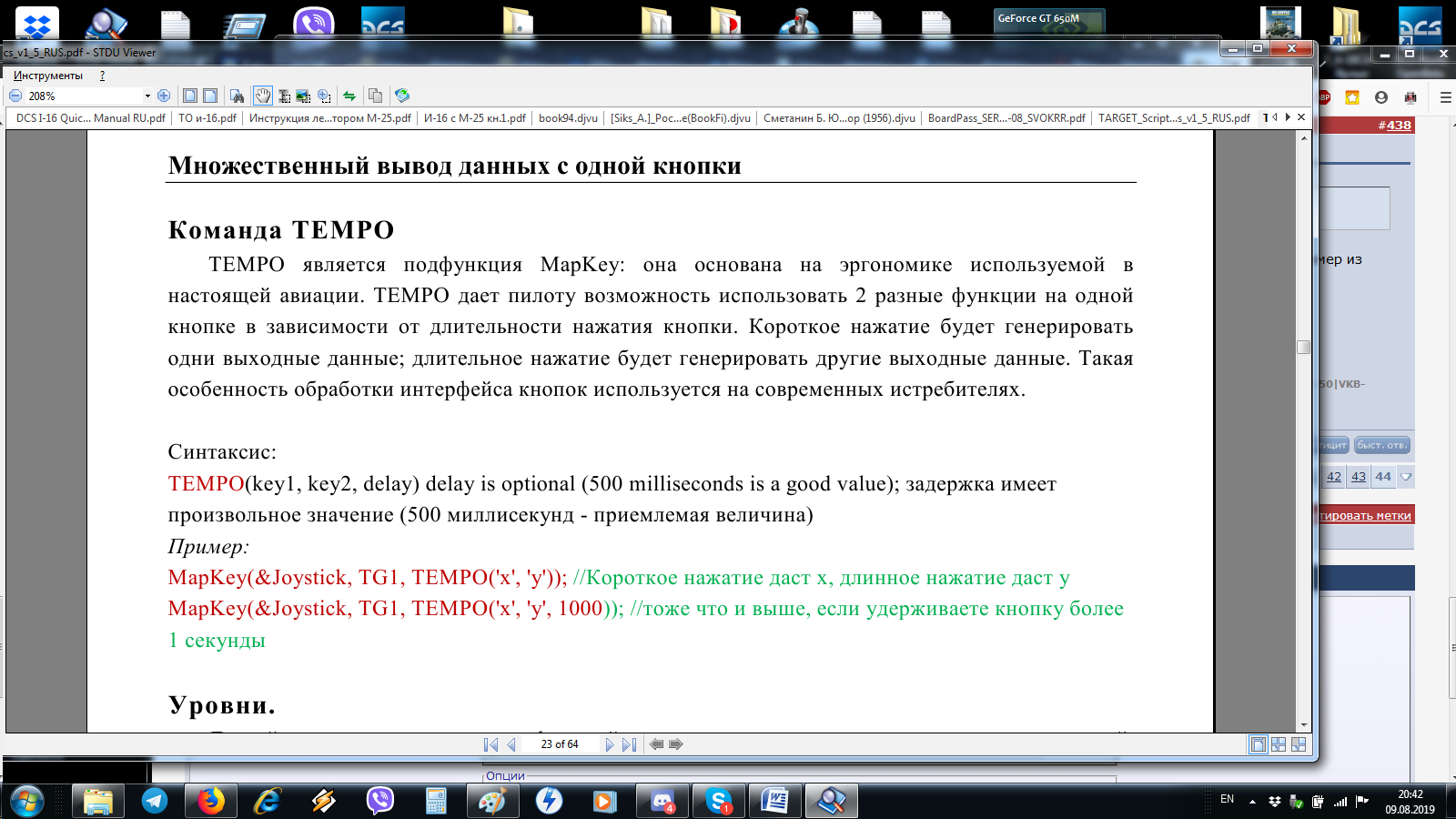
Task: Switch to BoardPass_SER...-08_SVOKRR.pdf tab
Action: coord(1006,118)
